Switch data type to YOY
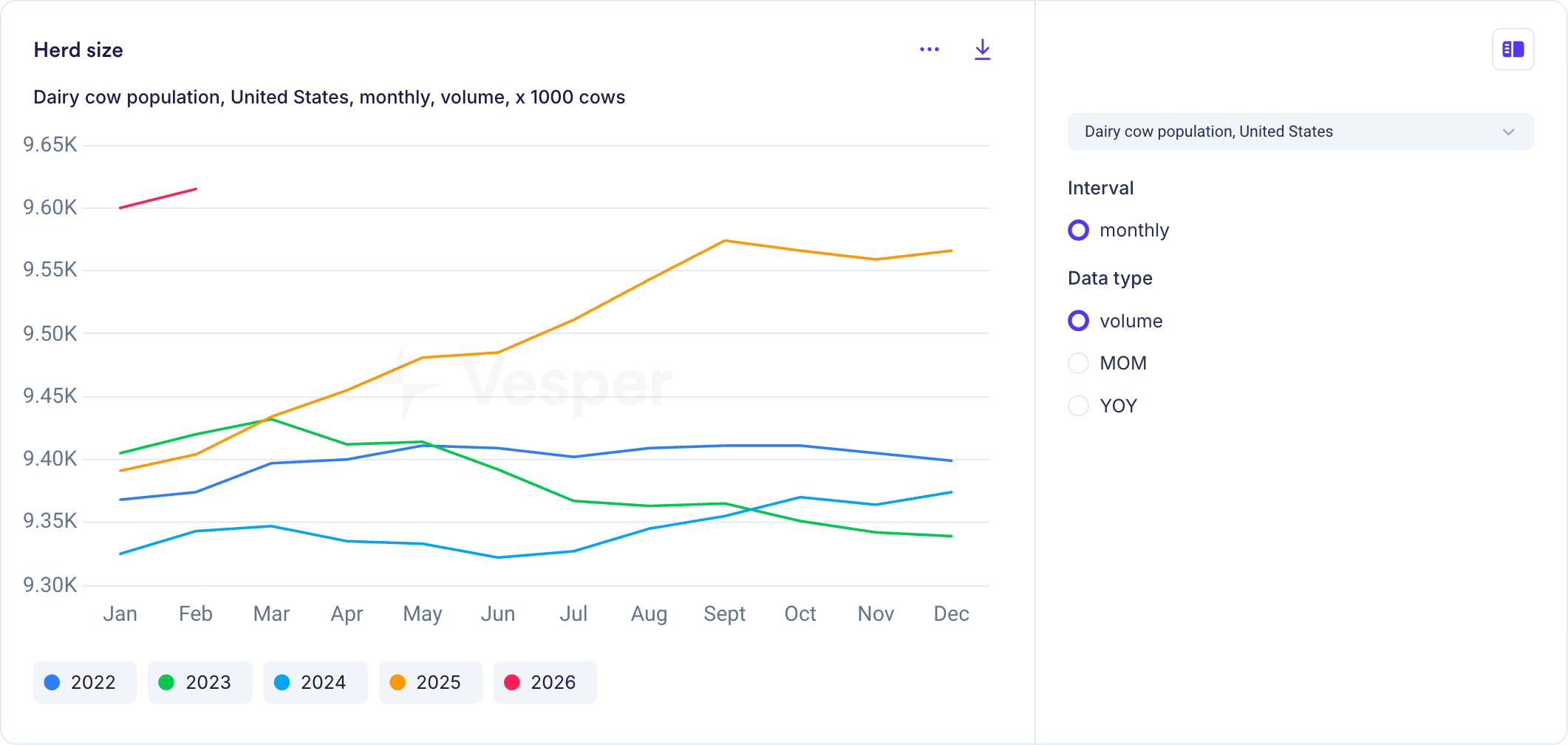 [1078, 406]
